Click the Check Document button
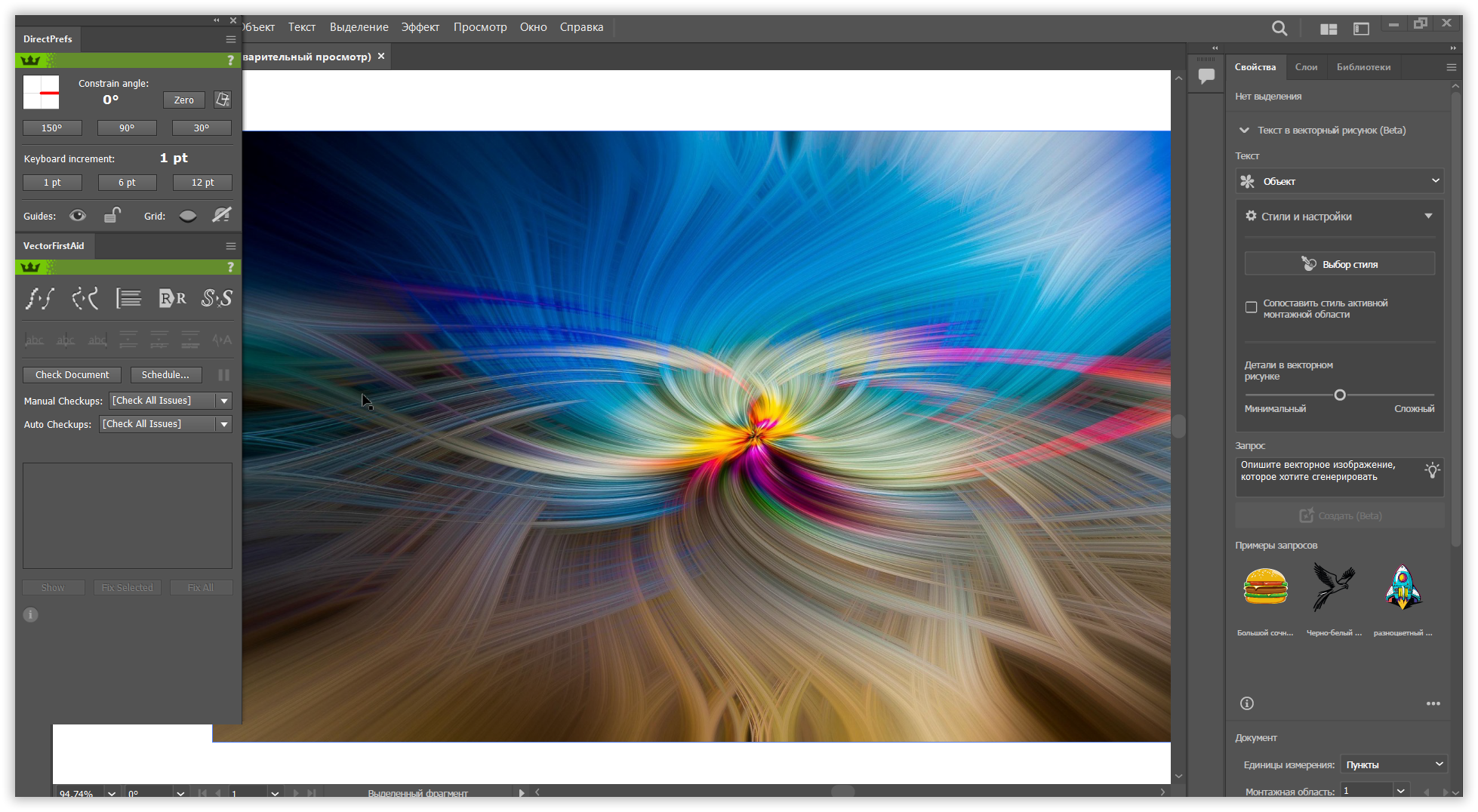Screen dimensions: 1478x812 pyautogui.click(x=72, y=375)
